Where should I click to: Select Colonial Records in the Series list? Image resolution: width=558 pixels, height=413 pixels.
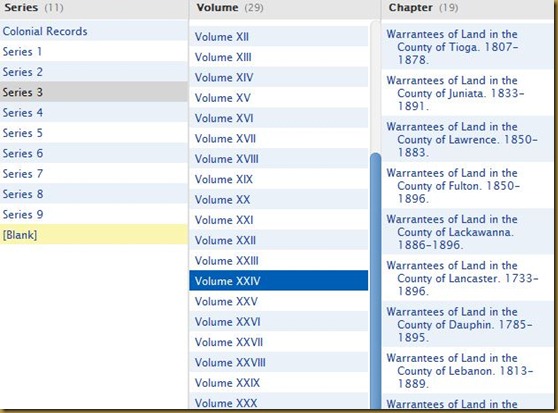coord(94,31)
